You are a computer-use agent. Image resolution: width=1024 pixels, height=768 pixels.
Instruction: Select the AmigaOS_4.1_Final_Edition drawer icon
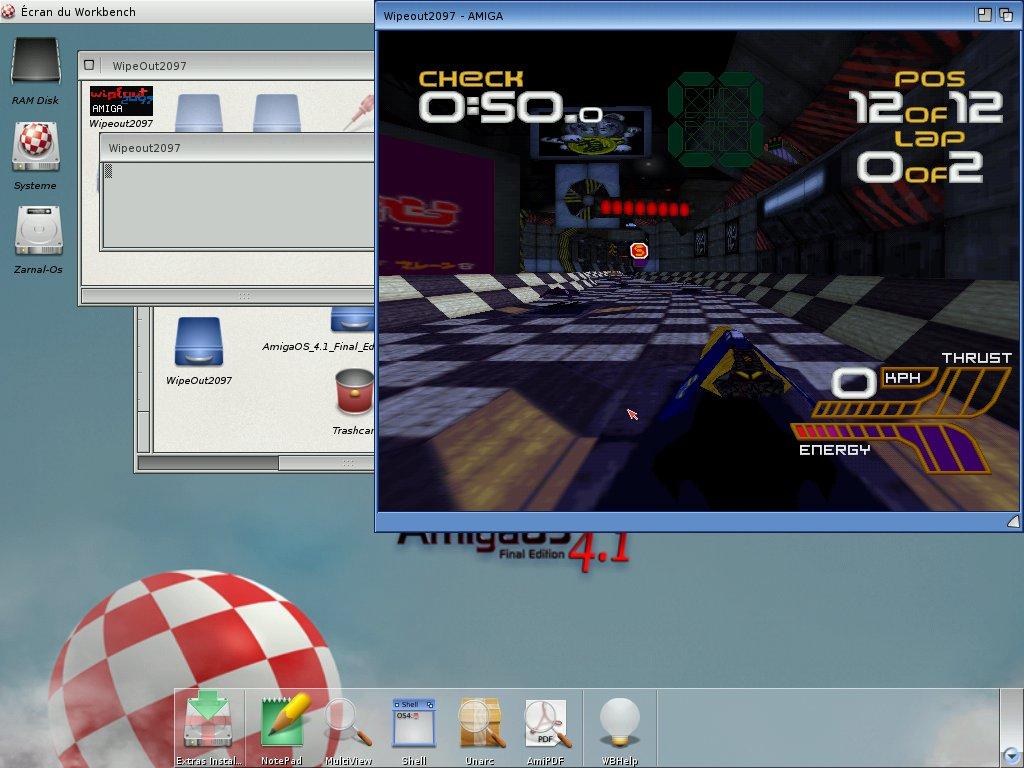(x=353, y=320)
